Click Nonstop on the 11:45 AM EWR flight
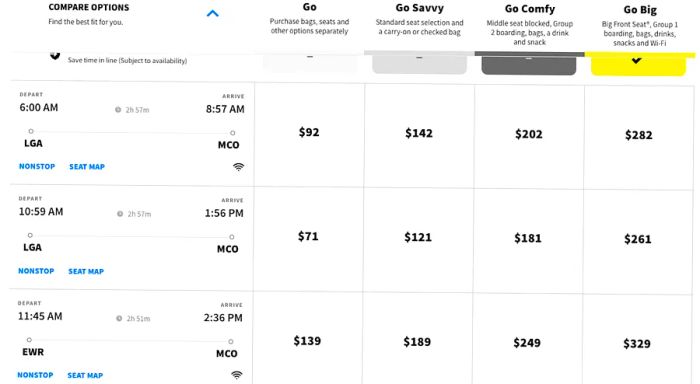Image resolution: width=700 pixels, height=384 pixels. coord(35,375)
